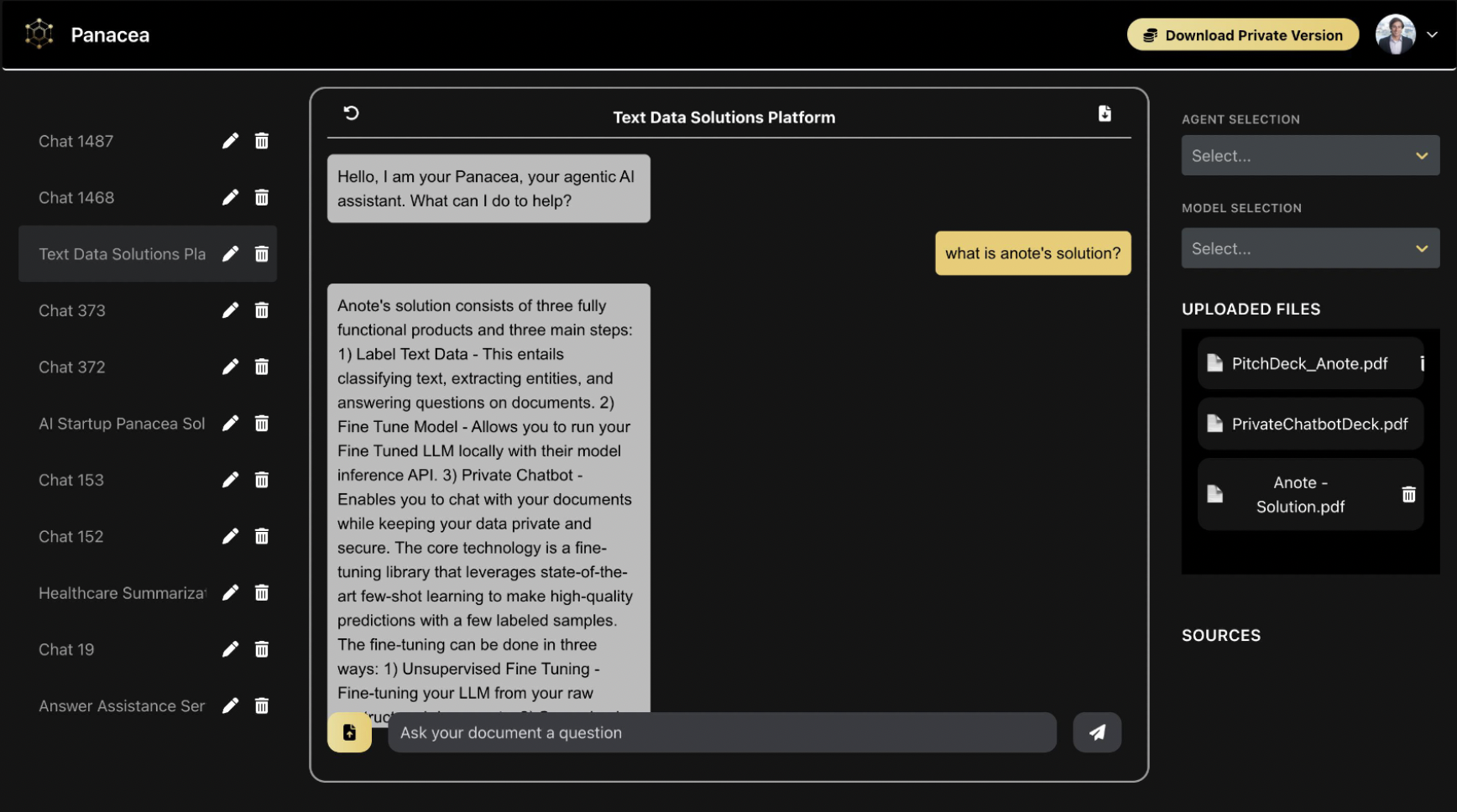
Task: Open Chat 152
Action: (x=71, y=536)
